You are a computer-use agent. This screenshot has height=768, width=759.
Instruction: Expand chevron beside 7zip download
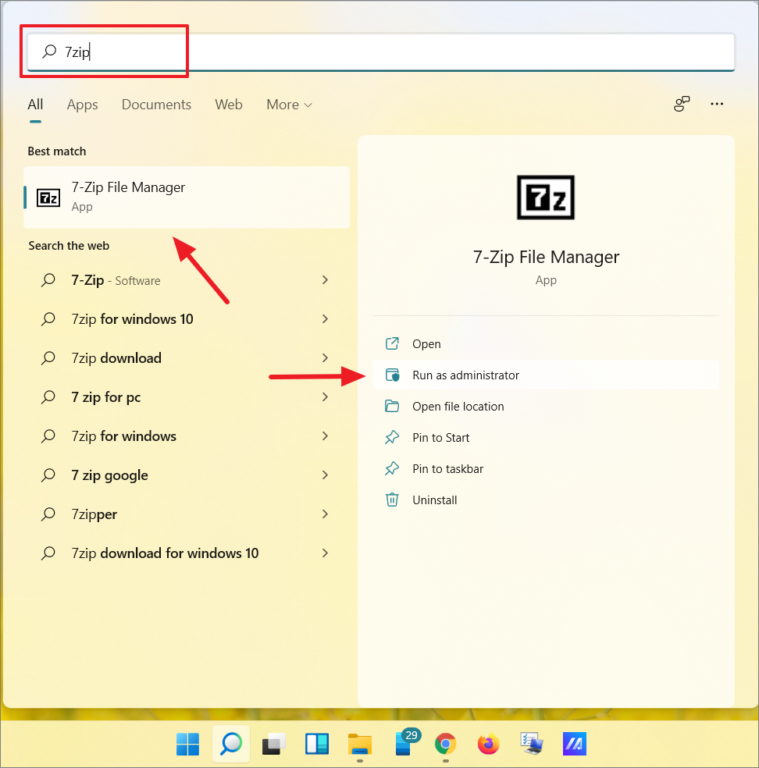pyautogui.click(x=325, y=358)
